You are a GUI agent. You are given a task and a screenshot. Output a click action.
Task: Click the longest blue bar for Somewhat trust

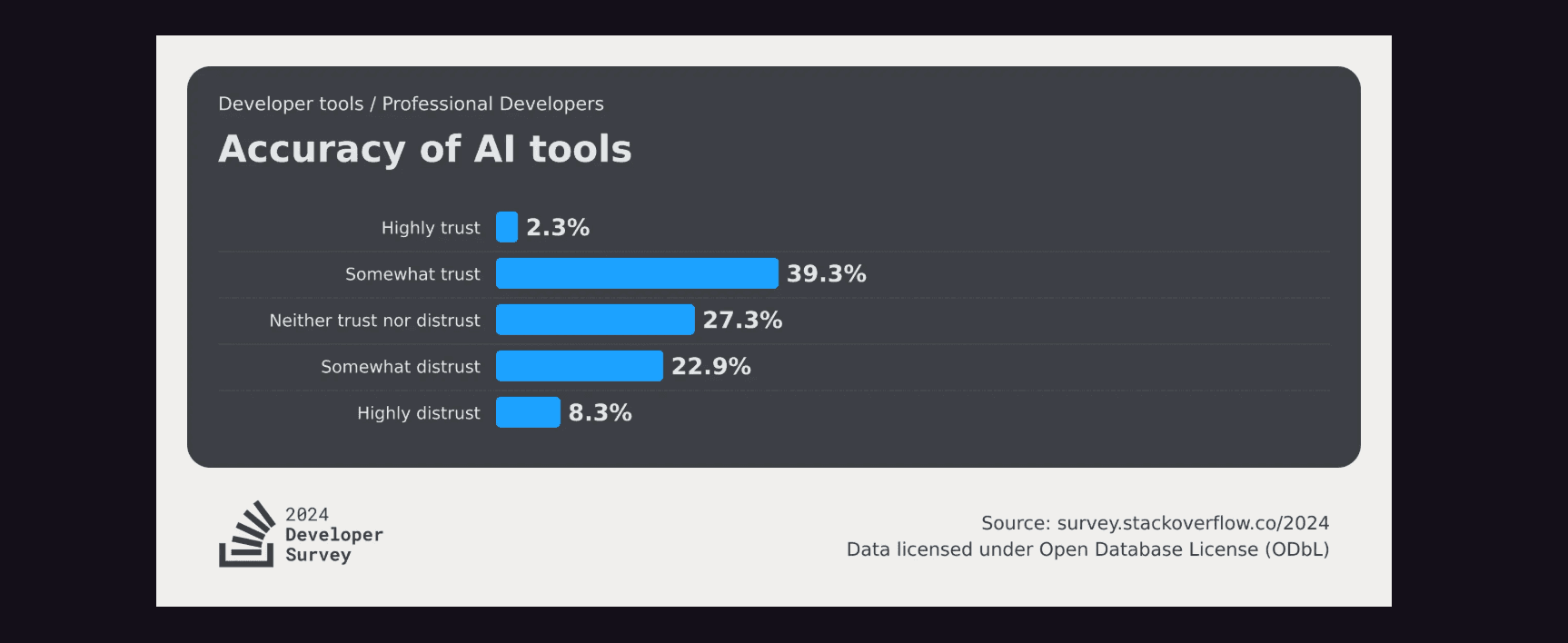coord(637,273)
